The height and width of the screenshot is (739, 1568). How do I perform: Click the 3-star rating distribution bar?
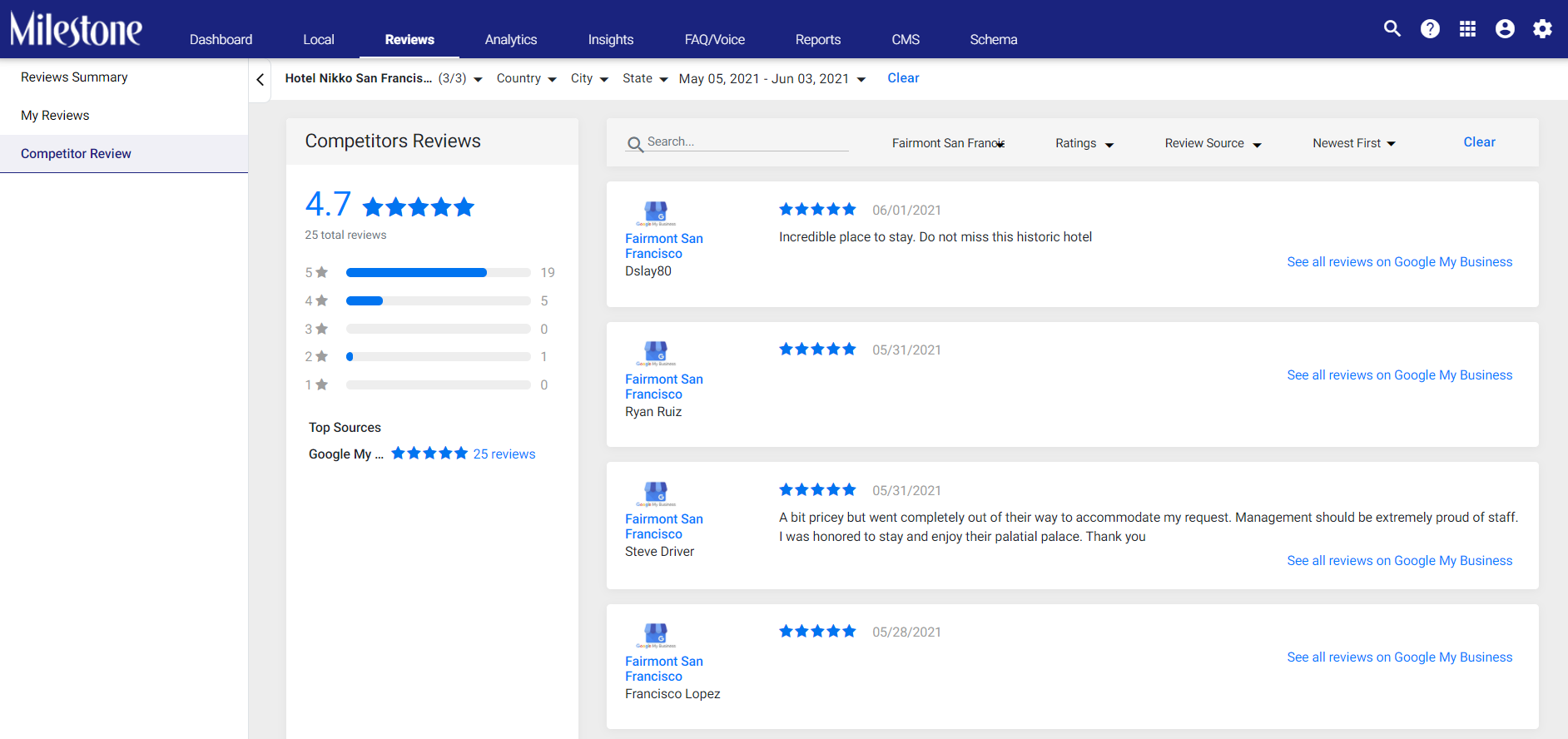(439, 329)
